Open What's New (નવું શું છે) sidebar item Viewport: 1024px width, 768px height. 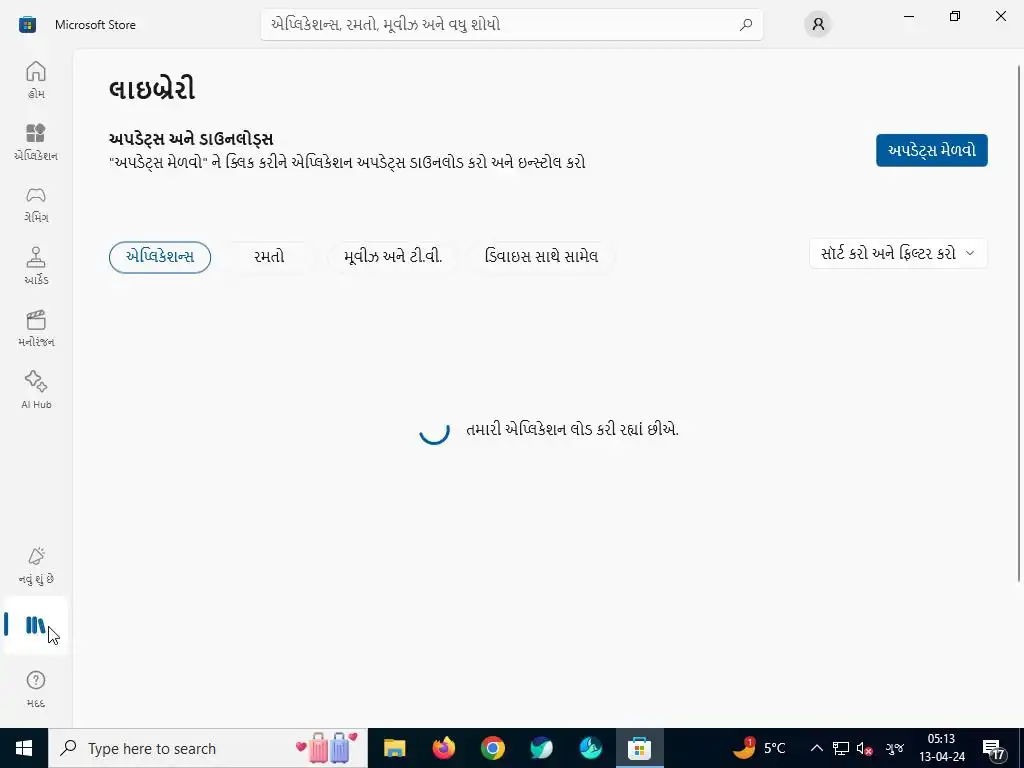[x=36, y=566]
